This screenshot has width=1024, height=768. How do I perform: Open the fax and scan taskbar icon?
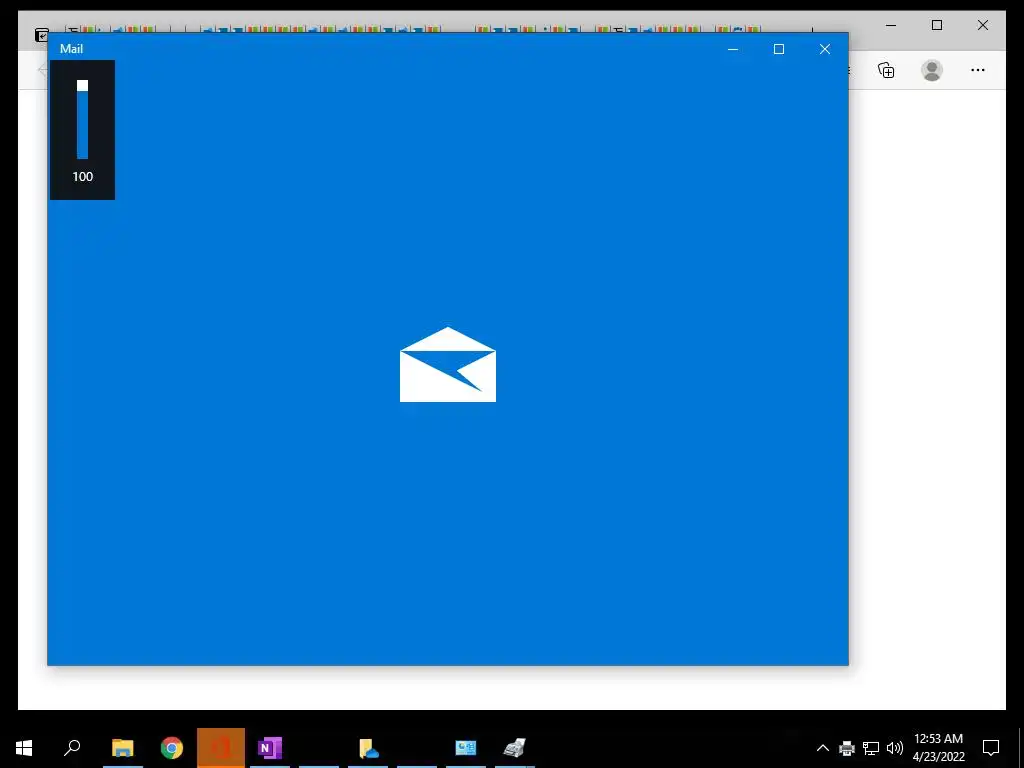[515, 748]
